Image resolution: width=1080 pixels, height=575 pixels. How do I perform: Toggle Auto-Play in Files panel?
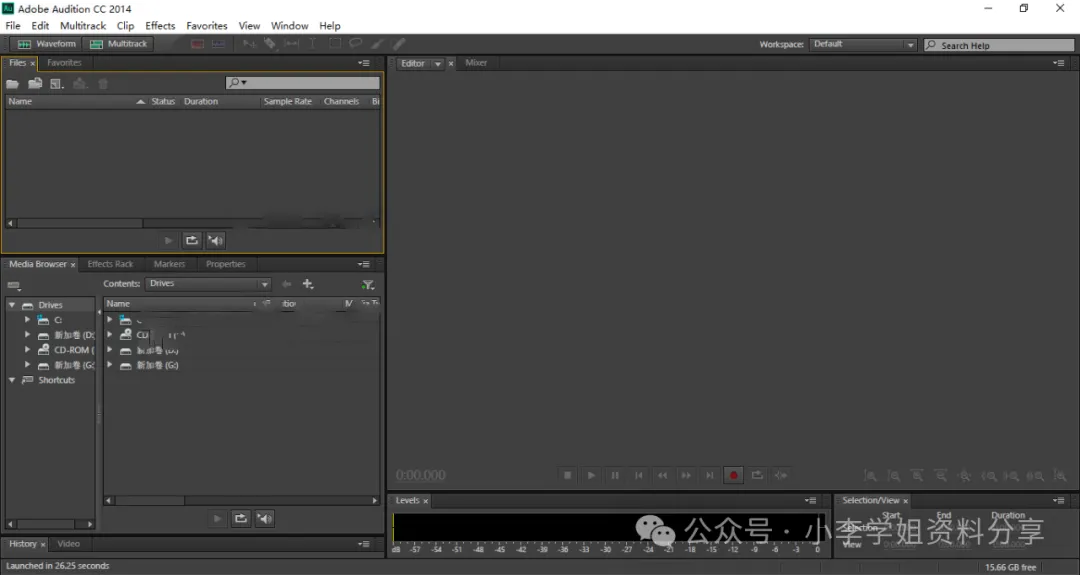pyautogui.click(x=216, y=240)
